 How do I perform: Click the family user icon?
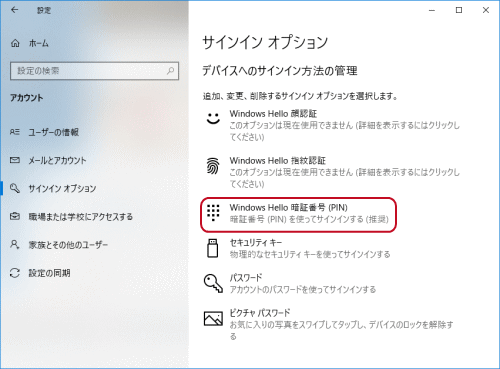(x=15, y=244)
